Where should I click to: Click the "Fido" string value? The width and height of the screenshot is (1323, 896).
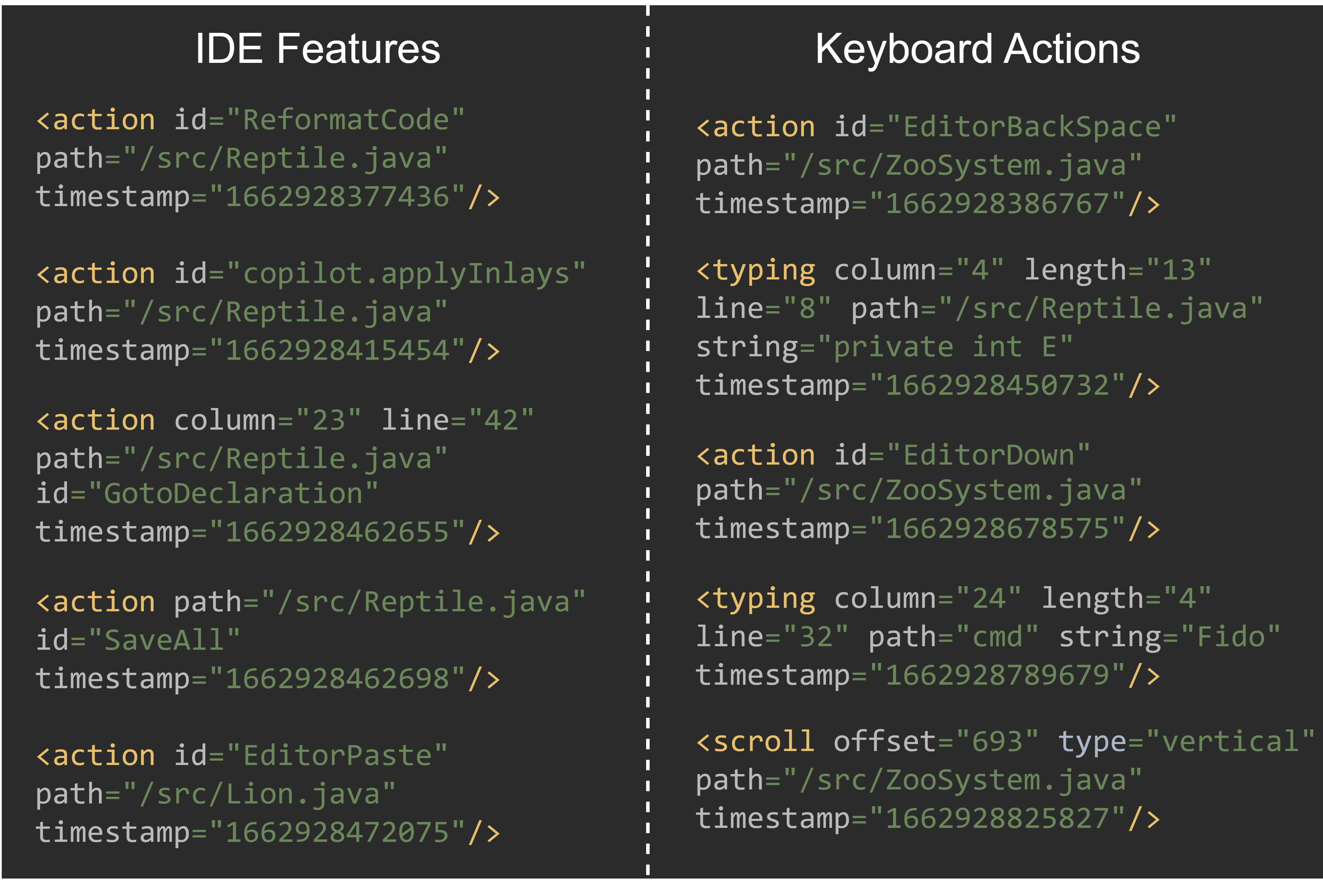1230,636
